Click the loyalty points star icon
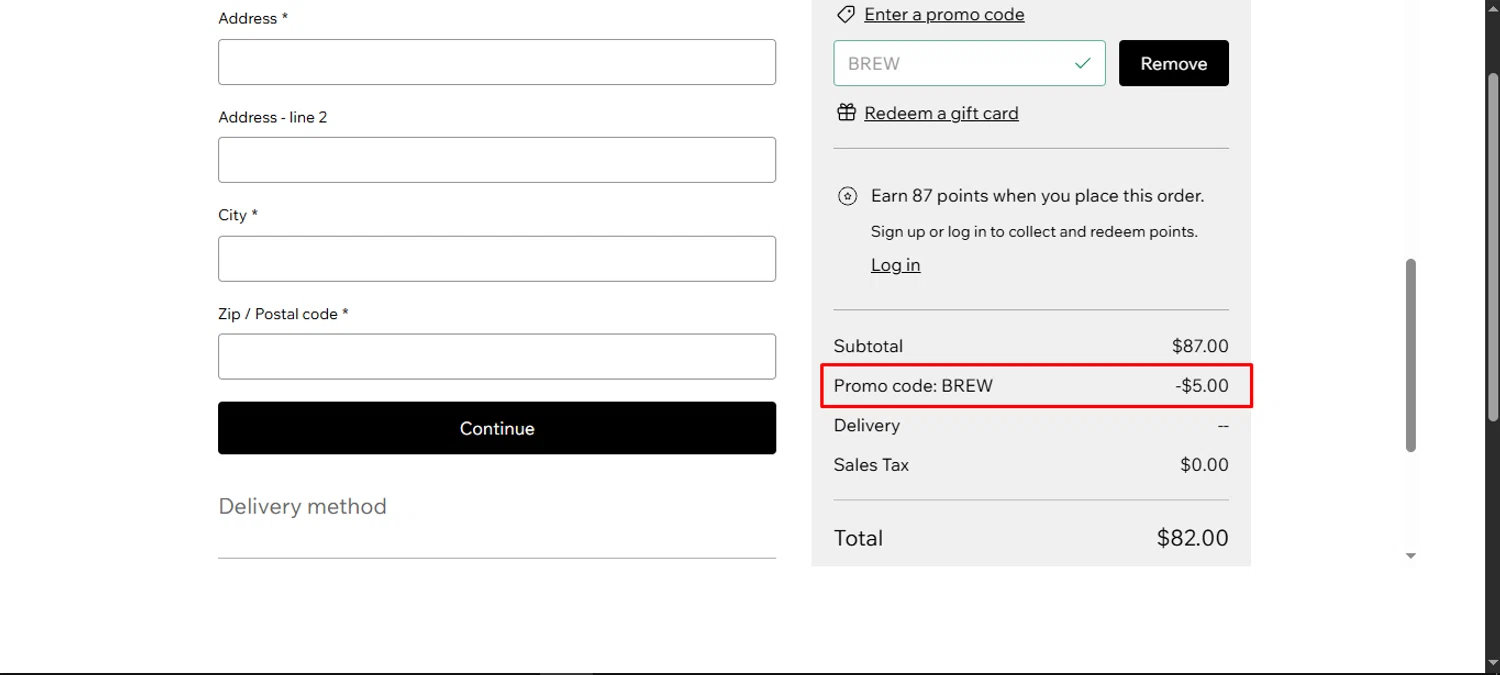Image resolution: width=1500 pixels, height=675 pixels. point(847,196)
